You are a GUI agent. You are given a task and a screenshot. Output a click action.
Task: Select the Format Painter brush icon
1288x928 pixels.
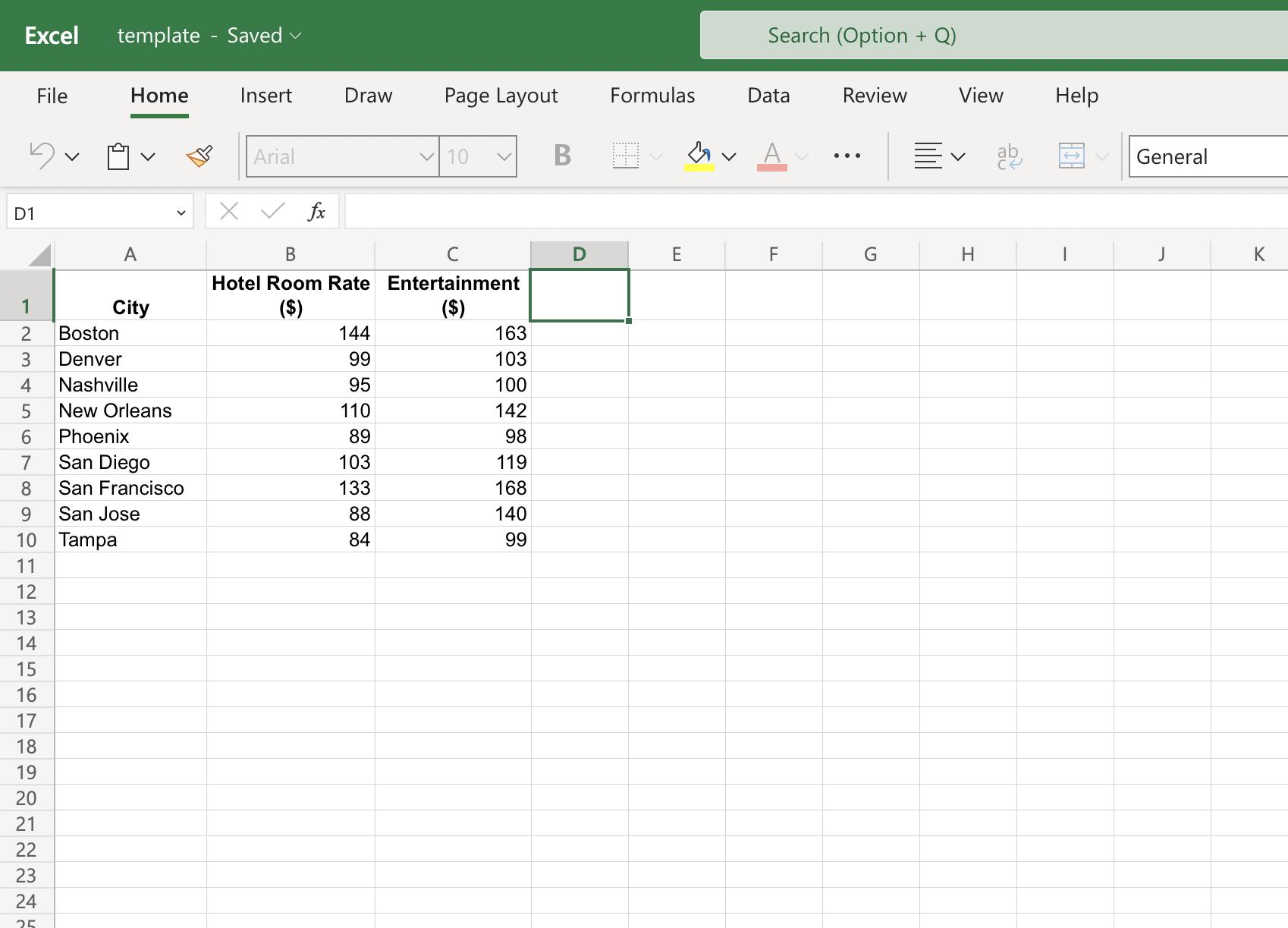coord(199,156)
